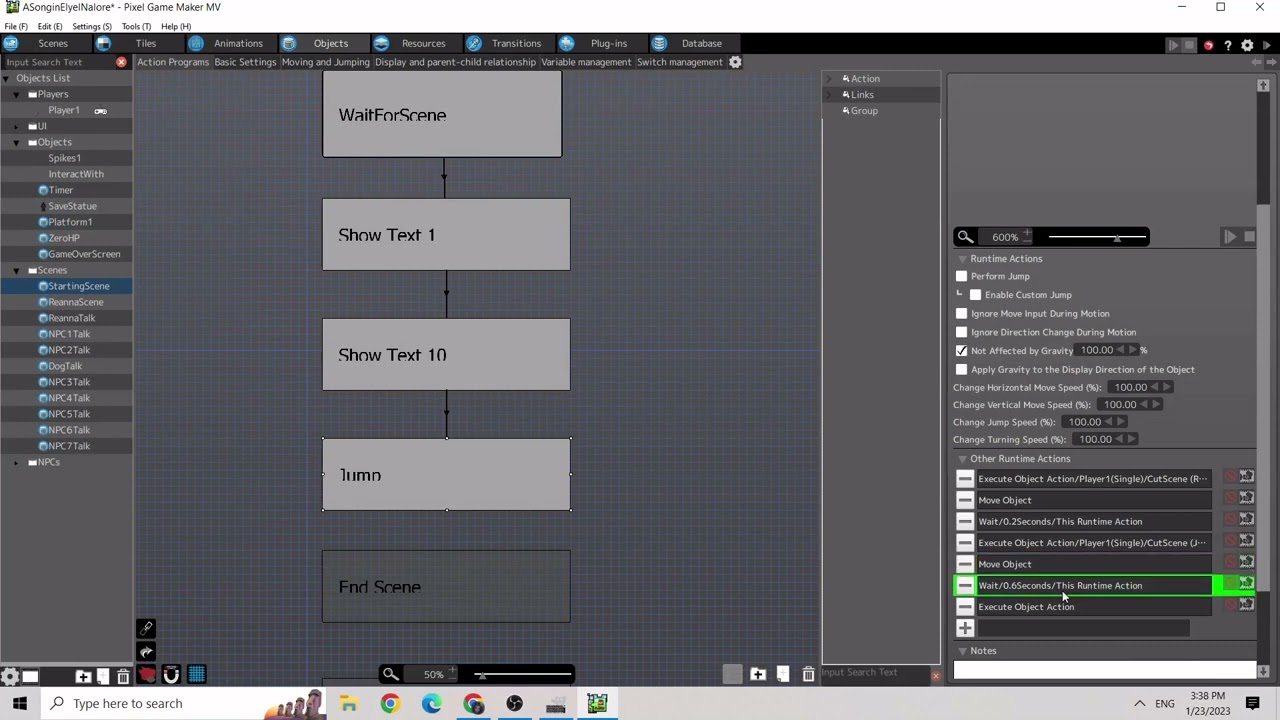Uncheck Not Affected by Gravity

[x=961, y=351]
